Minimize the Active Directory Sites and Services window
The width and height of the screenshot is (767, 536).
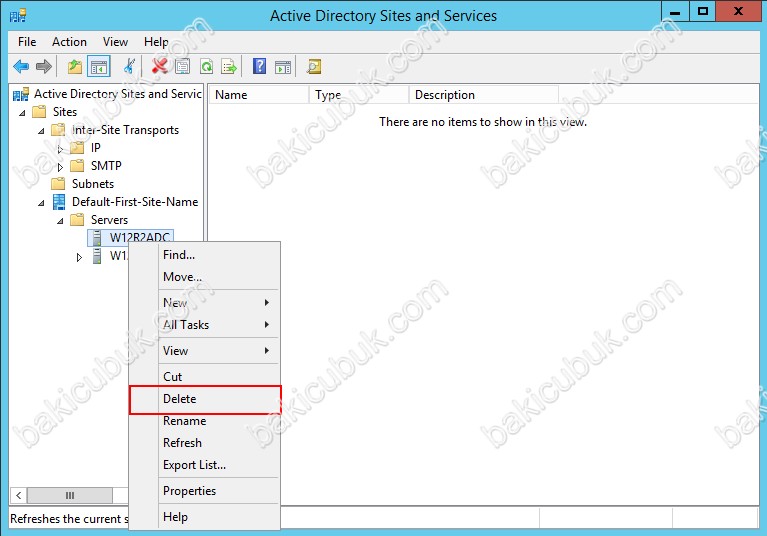click(x=675, y=12)
